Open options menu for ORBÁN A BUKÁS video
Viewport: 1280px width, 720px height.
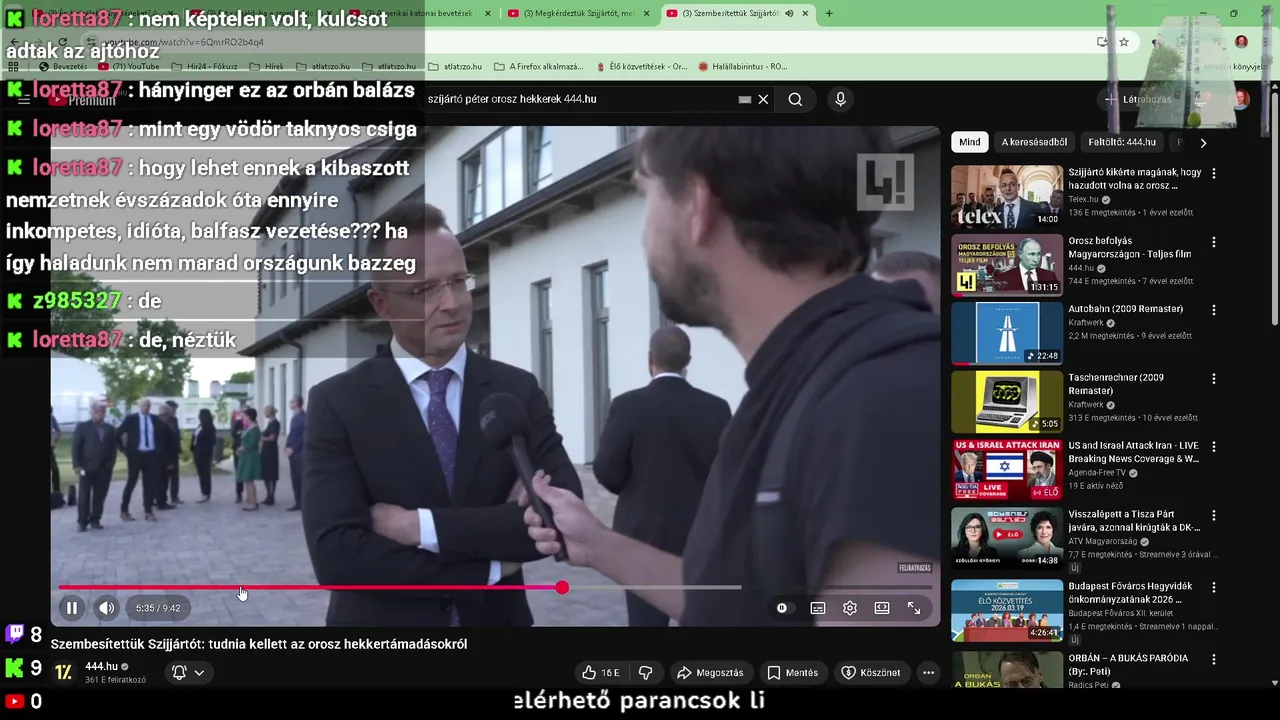(1214, 659)
